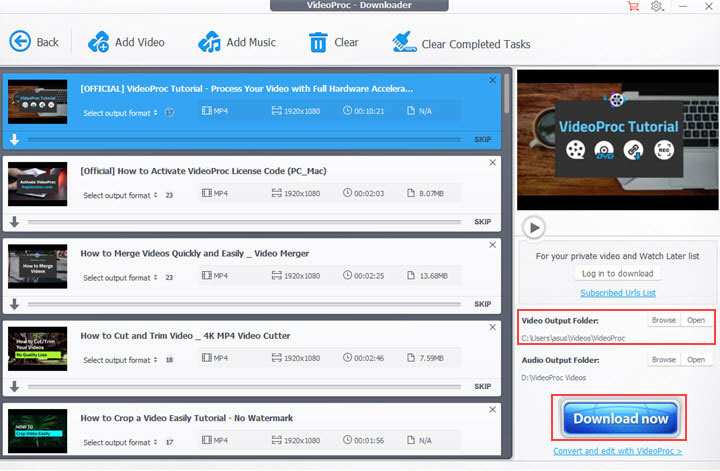Click progress bar of Activate License Code task

tap(244, 222)
